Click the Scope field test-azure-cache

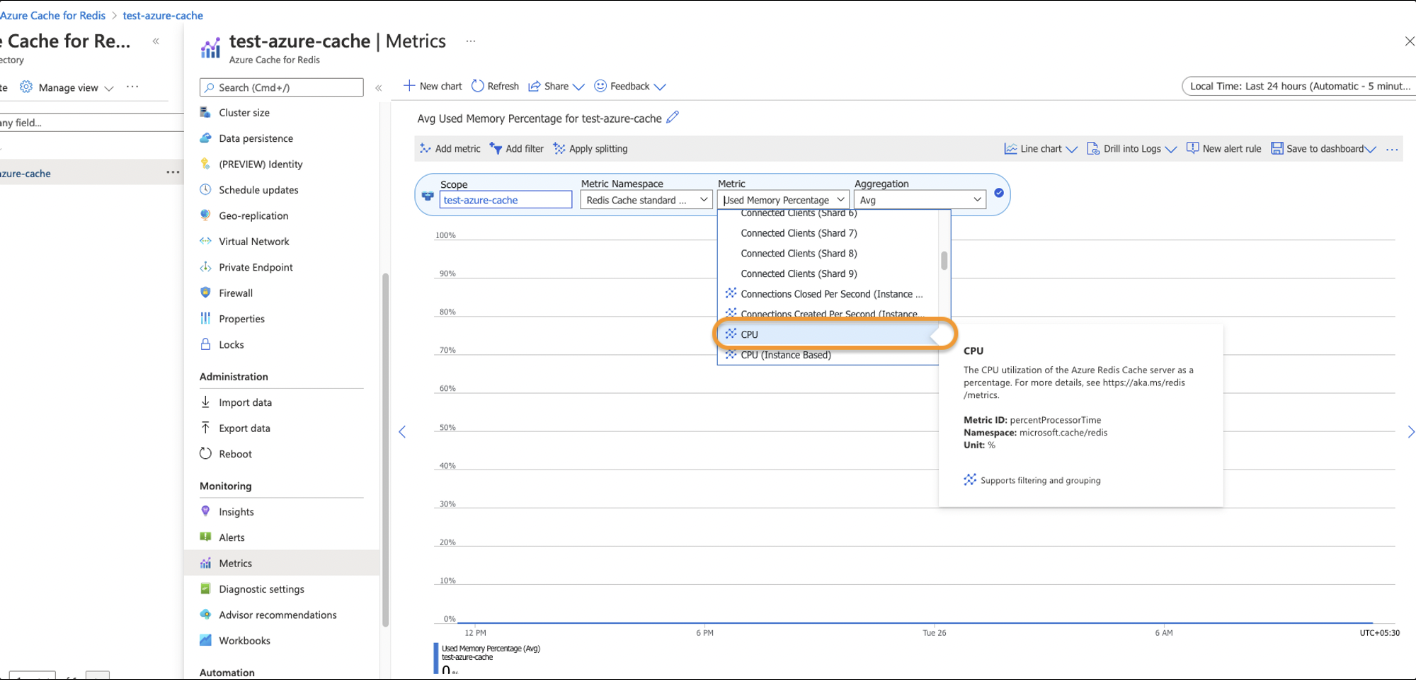(506, 200)
